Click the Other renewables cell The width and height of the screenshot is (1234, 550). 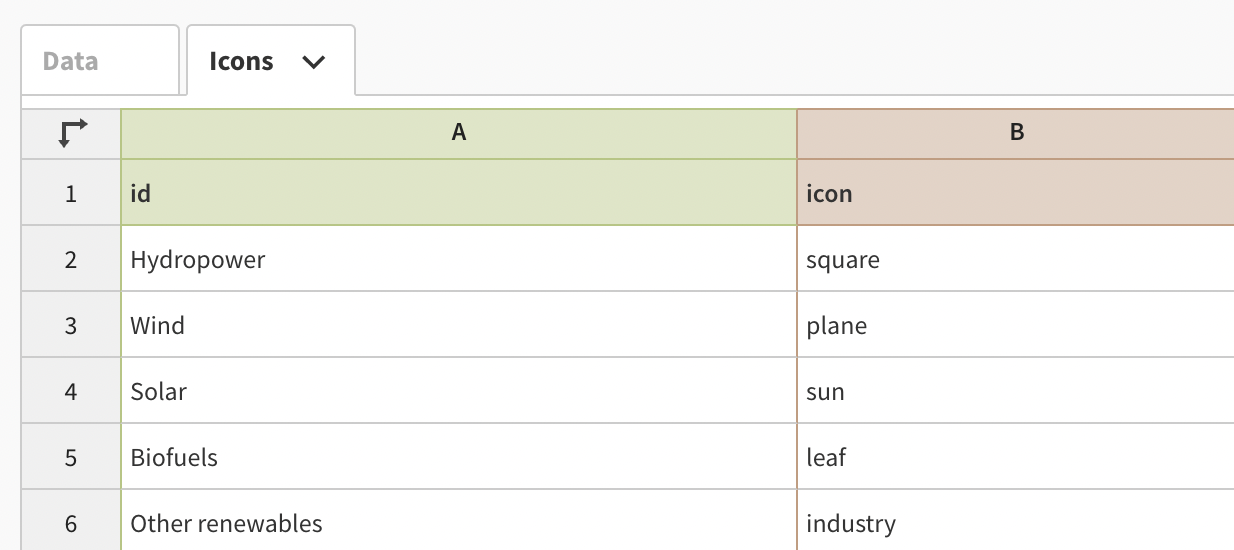[459, 523]
